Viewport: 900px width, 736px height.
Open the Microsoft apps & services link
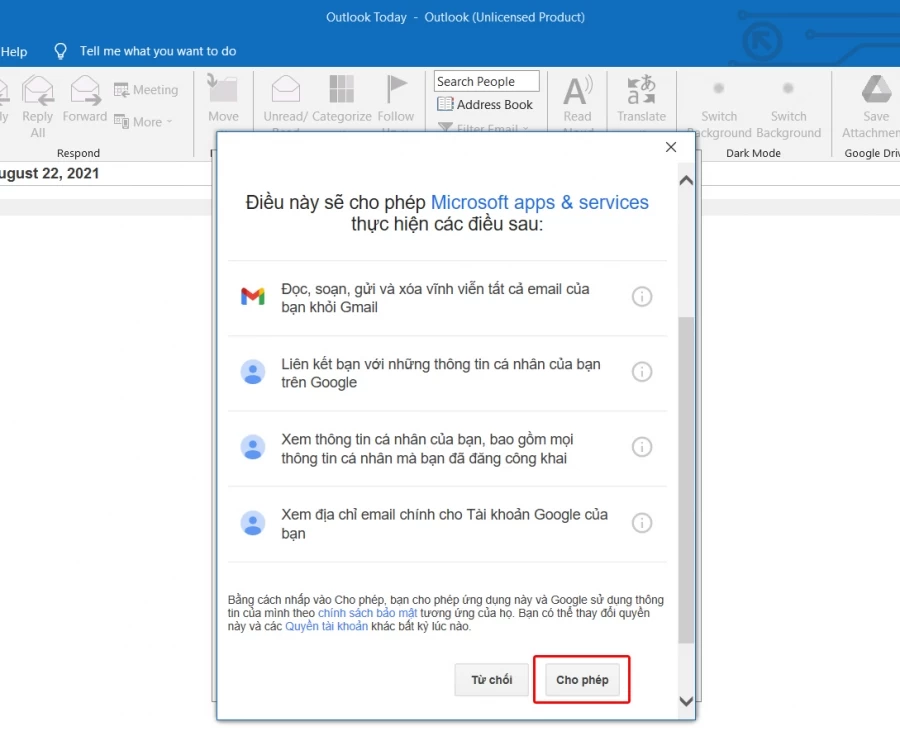[540, 202]
